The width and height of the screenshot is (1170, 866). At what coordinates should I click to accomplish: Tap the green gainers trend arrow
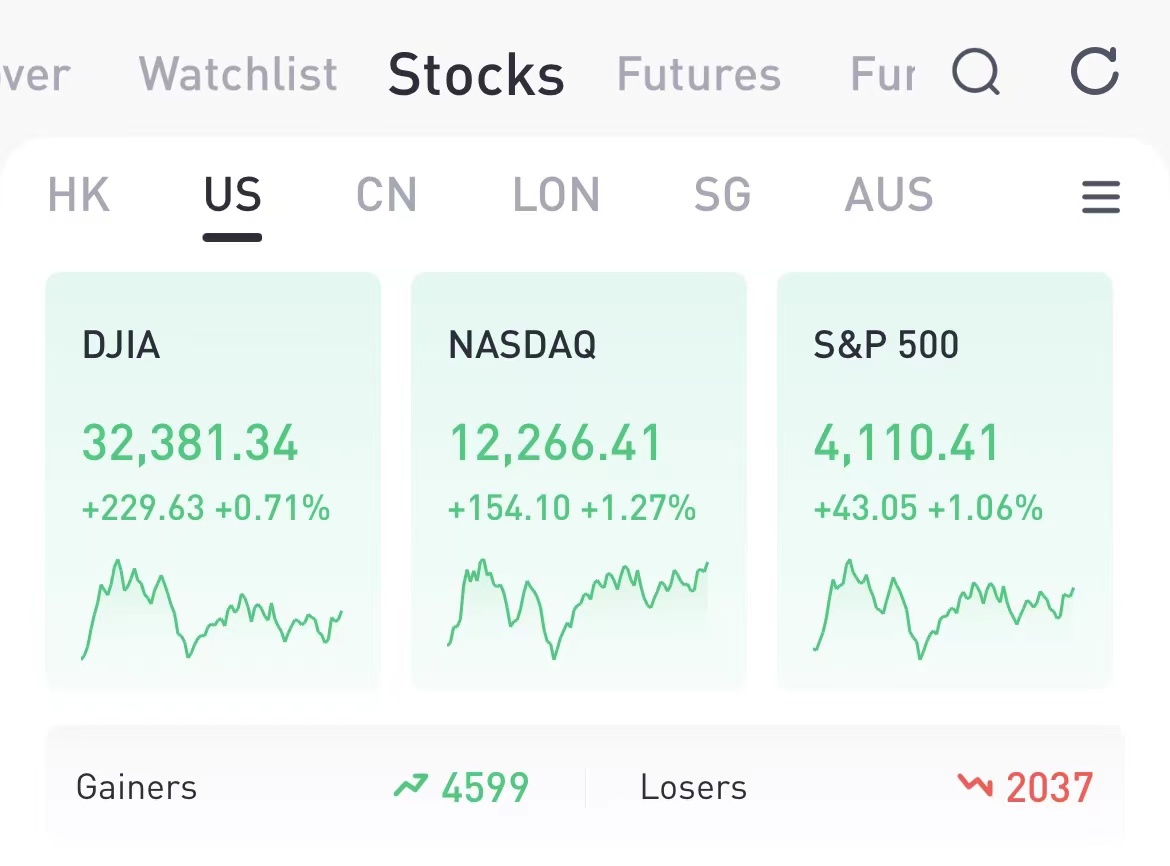[410, 785]
